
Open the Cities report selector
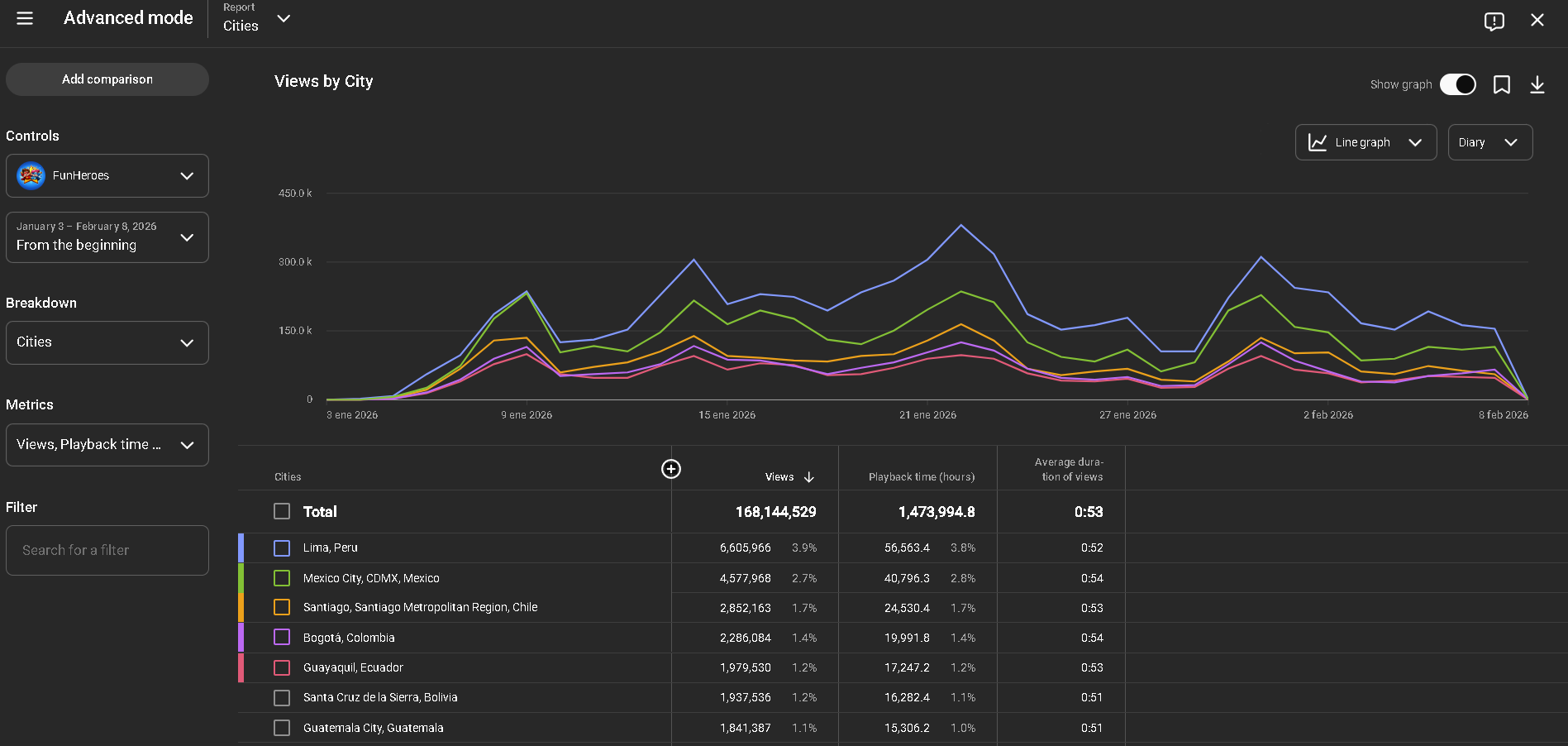click(x=257, y=19)
